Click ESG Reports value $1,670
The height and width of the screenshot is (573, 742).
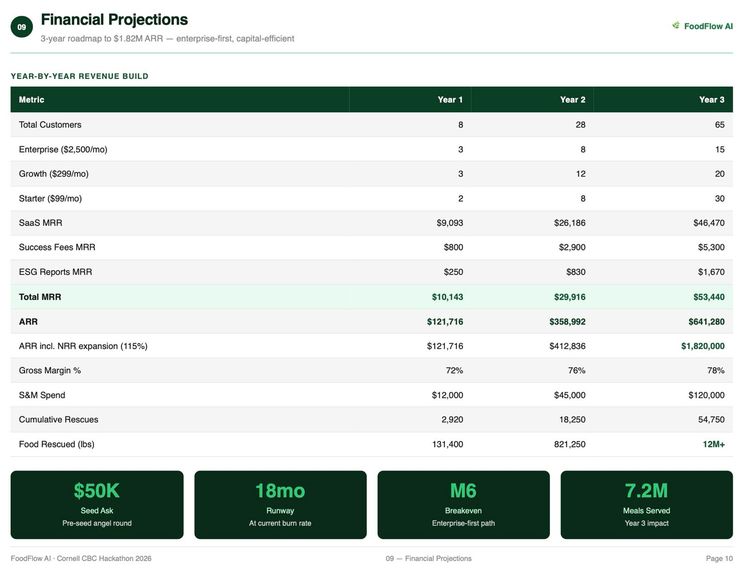[711, 272]
